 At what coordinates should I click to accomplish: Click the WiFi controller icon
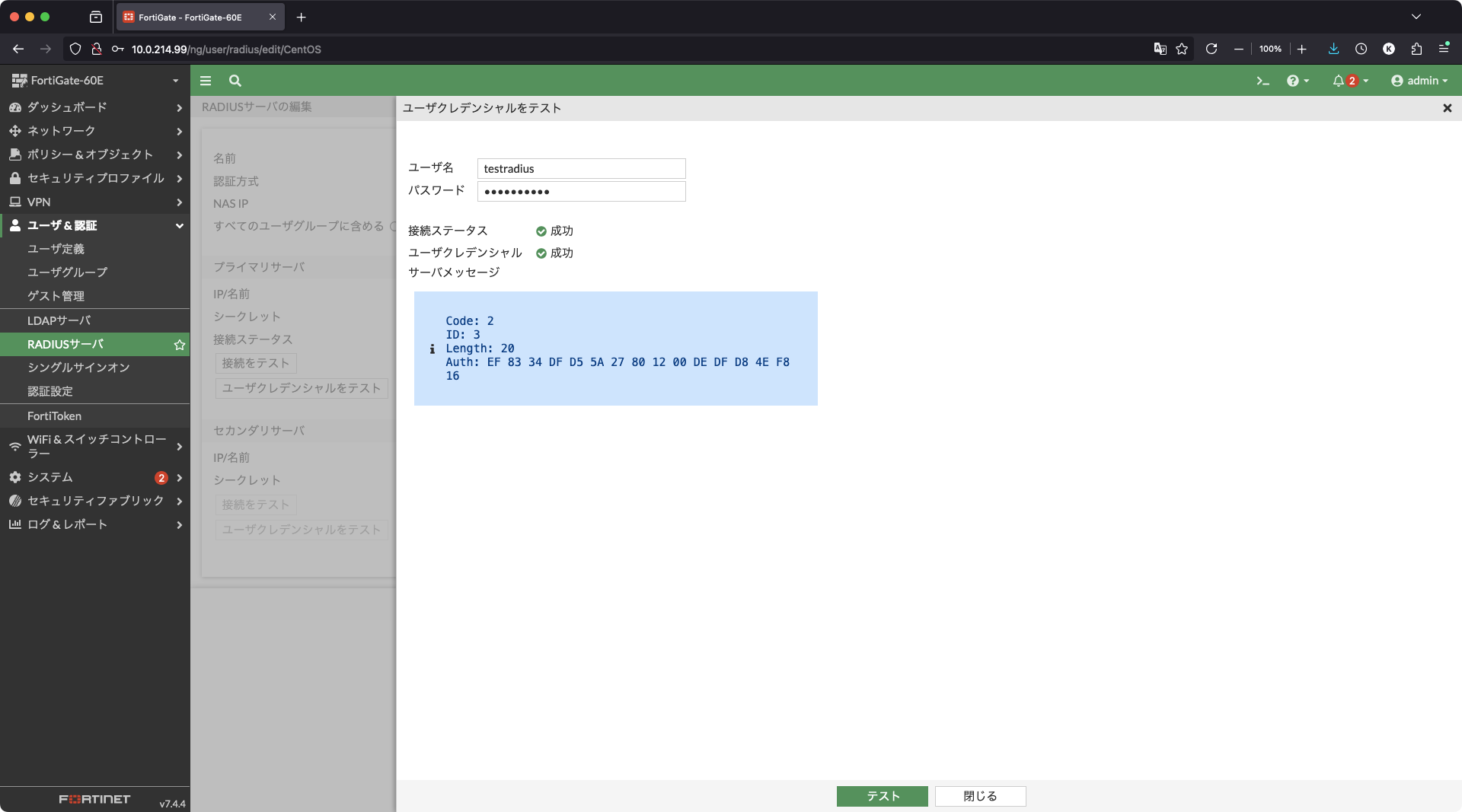[14, 447]
